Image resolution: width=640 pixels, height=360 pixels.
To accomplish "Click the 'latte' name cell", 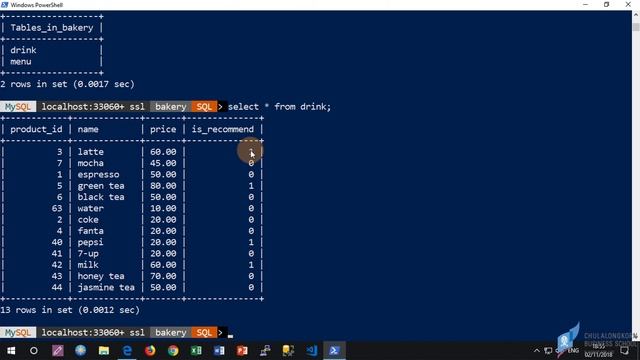I will 91,152.
